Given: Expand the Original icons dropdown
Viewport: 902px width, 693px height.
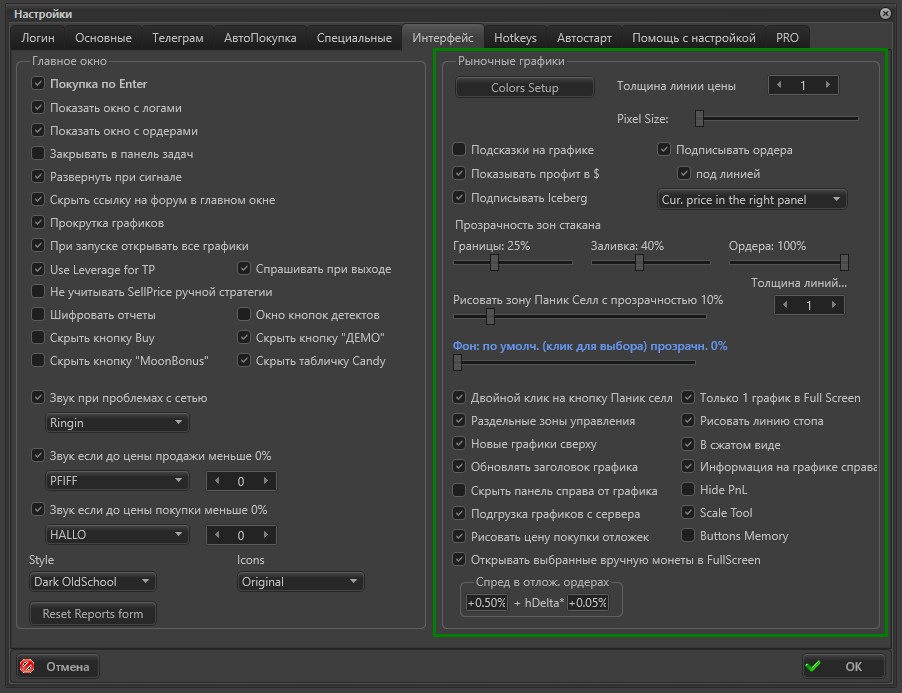Looking at the screenshot, I should point(300,581).
